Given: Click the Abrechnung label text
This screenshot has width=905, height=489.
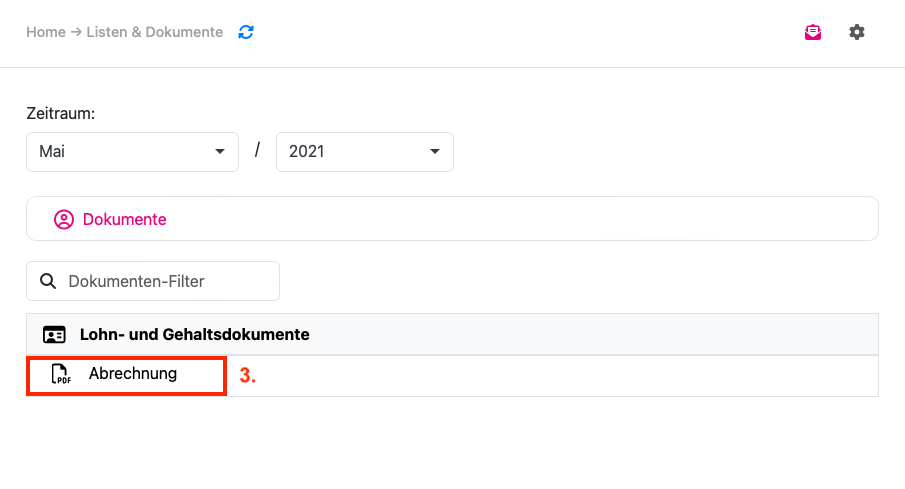Looking at the screenshot, I should pyautogui.click(x=133, y=374).
